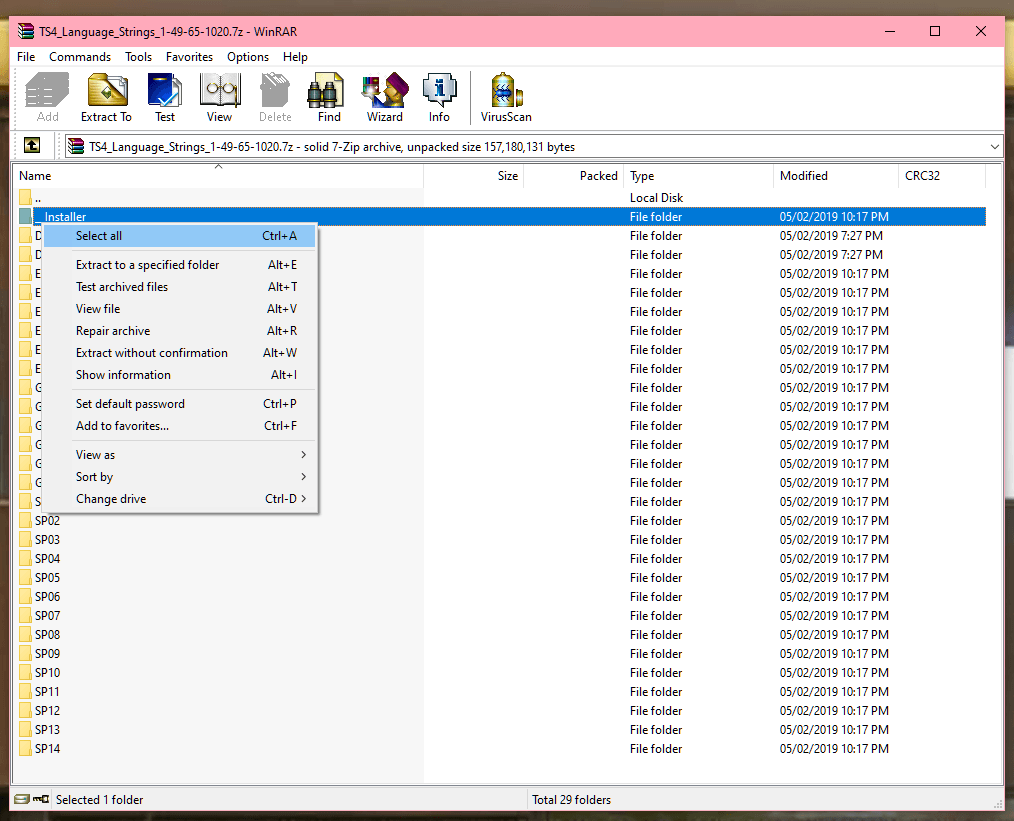Viewport: 1014px width, 821px height.
Task: Select the SP04 folder name
Action: click(x=47, y=559)
